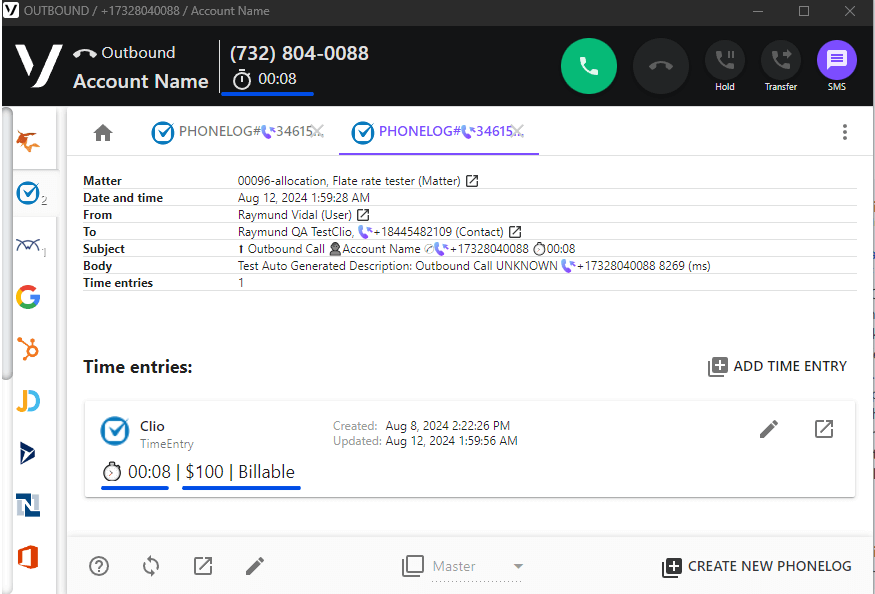Click the copy template icon beside Master
Image resolution: width=875 pixels, height=594 pixels.
tap(413, 566)
